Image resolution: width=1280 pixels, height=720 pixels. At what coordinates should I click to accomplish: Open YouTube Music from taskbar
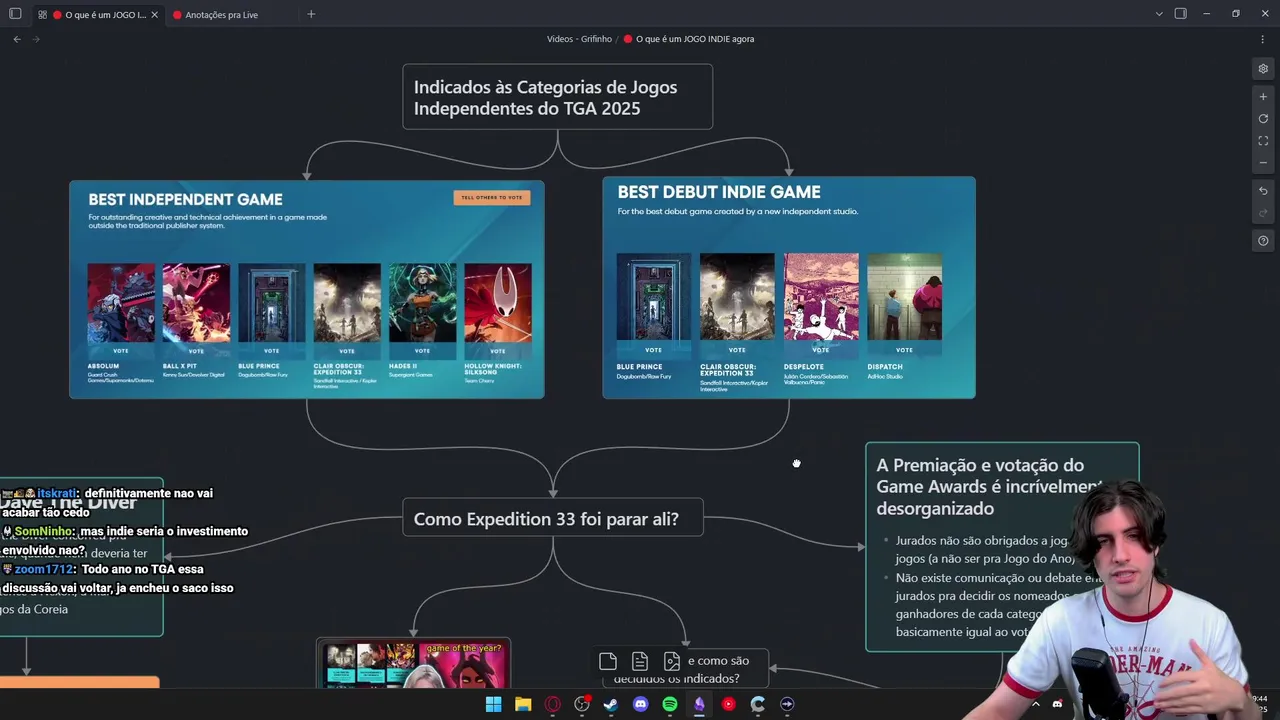(729, 704)
